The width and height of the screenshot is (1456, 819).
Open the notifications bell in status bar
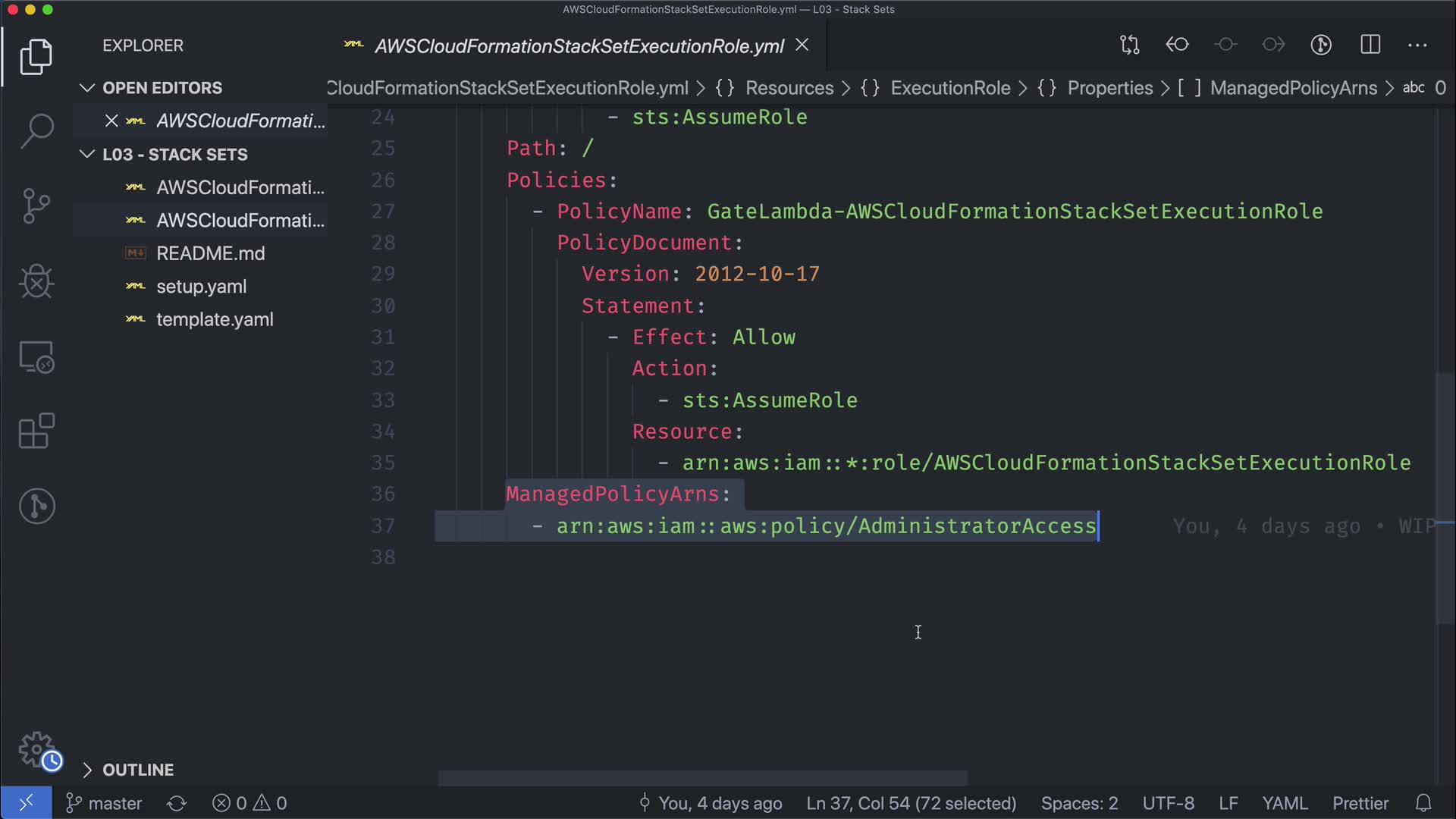(1423, 803)
